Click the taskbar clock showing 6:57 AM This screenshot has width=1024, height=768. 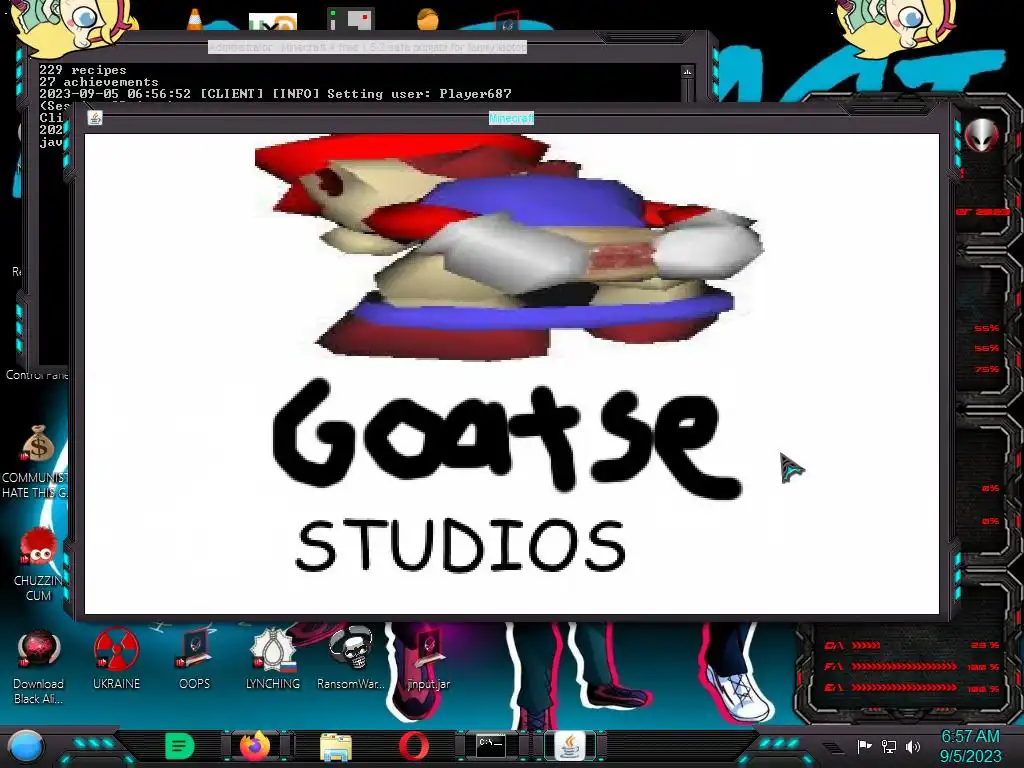970,737
